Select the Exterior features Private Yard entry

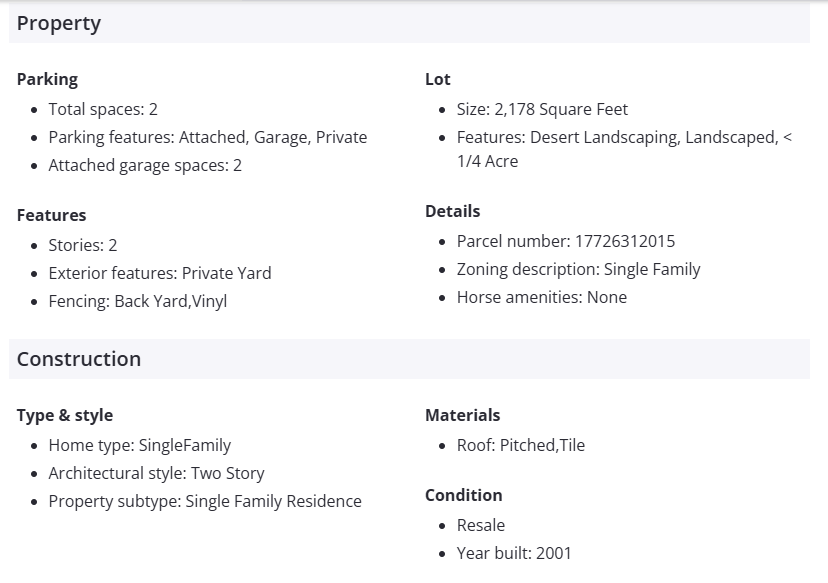[x=160, y=273]
